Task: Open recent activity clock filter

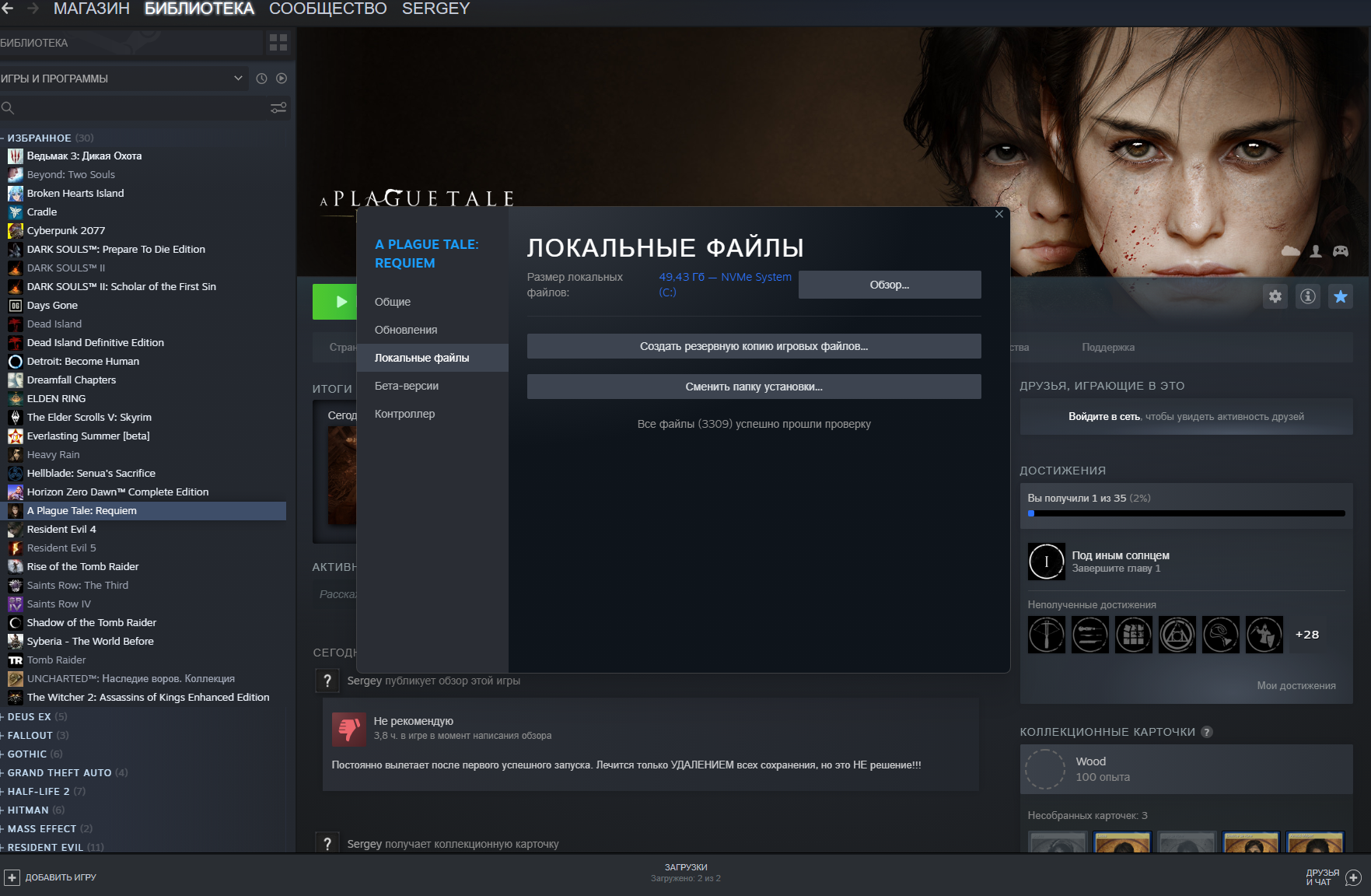Action: (261, 79)
